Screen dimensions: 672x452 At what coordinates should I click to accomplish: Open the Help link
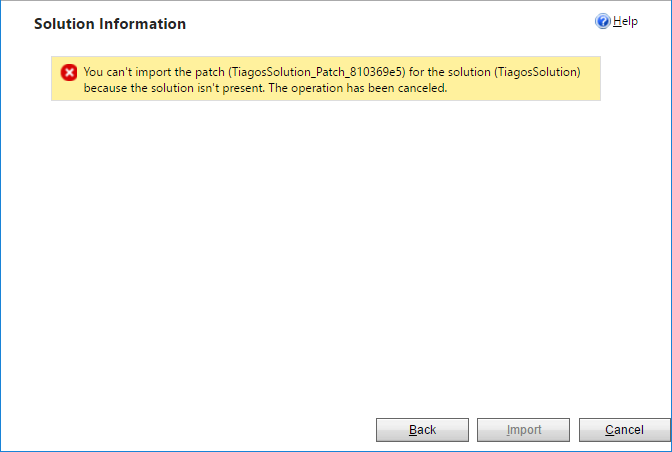(x=625, y=21)
